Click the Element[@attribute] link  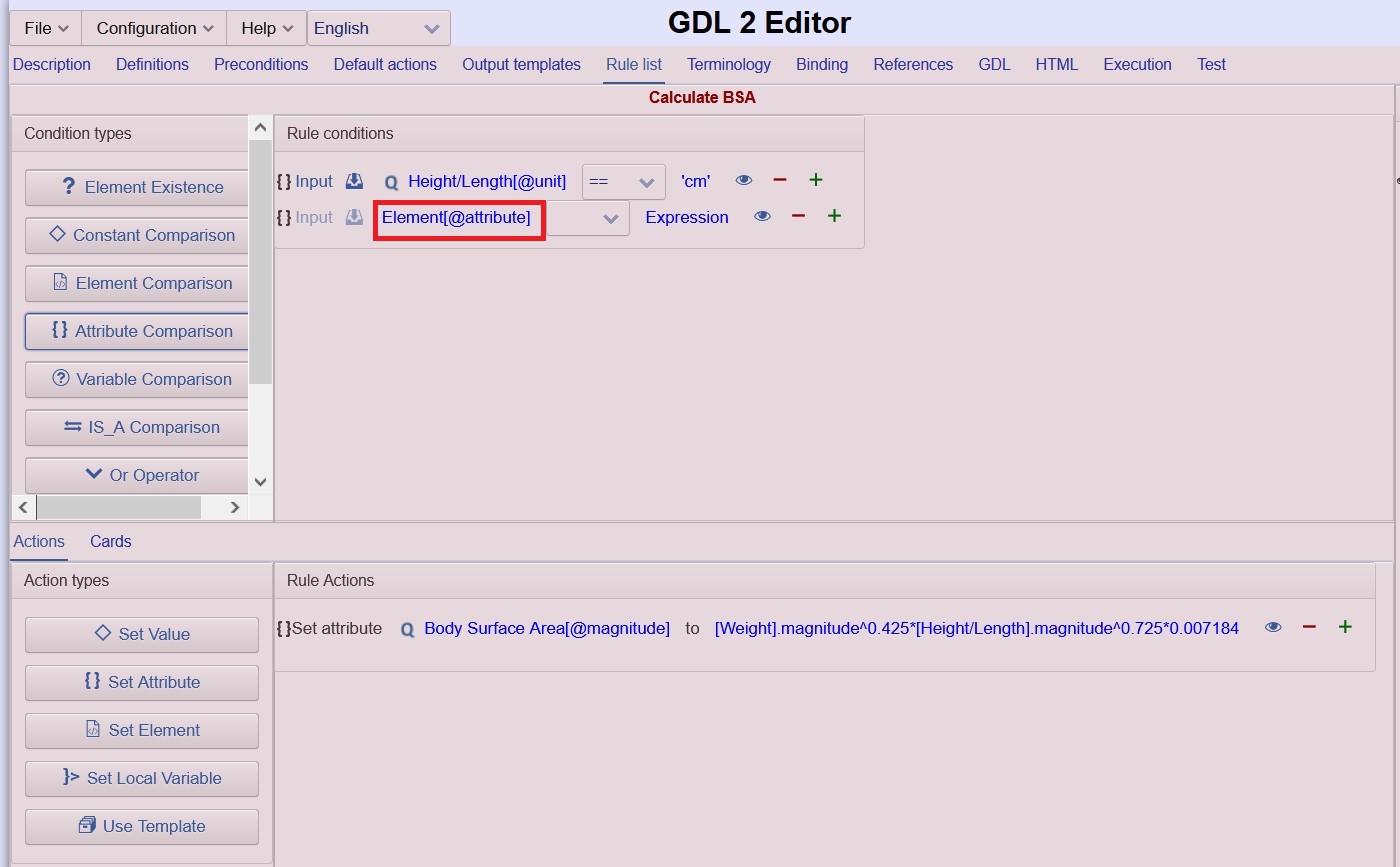(x=456, y=217)
